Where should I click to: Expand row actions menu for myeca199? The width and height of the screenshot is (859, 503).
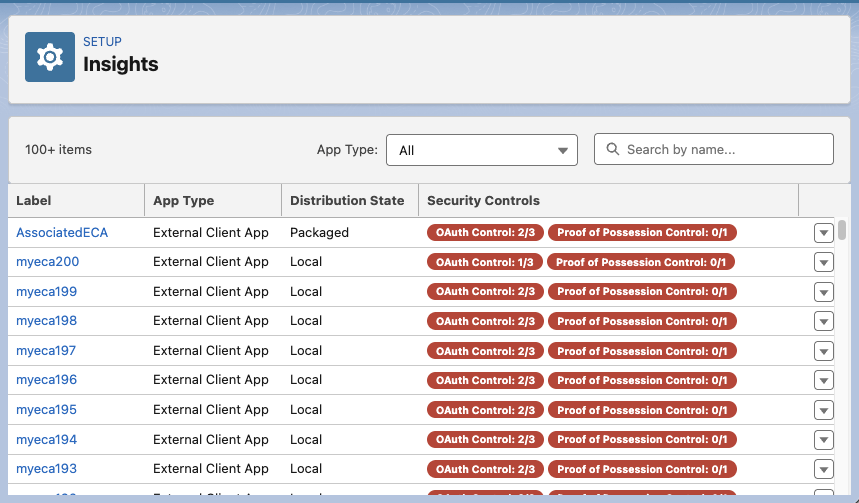tap(823, 292)
